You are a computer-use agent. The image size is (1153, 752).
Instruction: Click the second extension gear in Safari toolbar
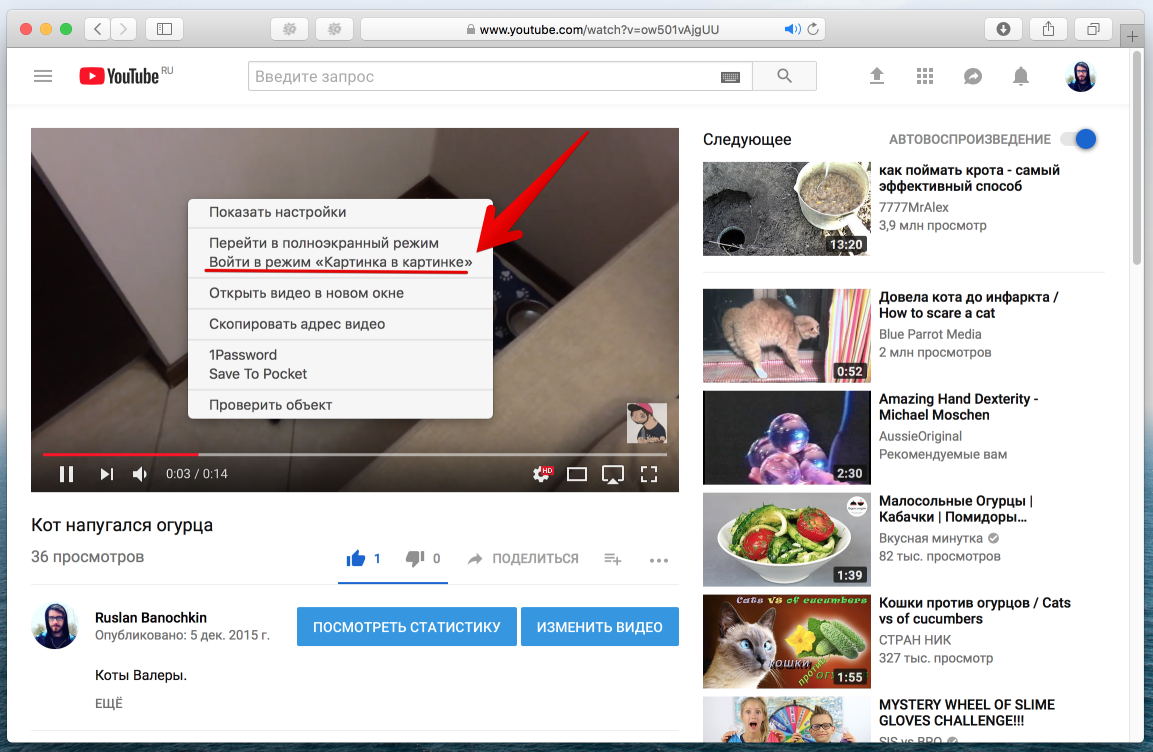[335, 29]
